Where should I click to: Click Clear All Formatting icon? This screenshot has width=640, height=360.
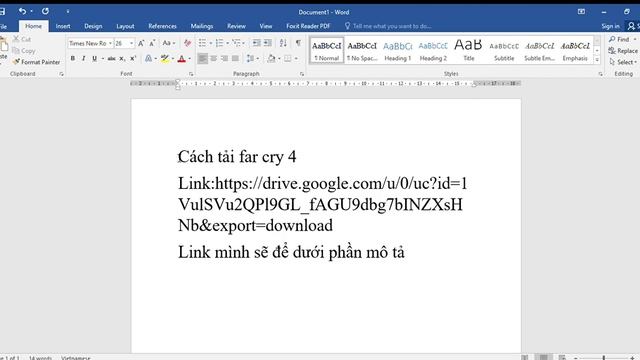click(x=187, y=43)
